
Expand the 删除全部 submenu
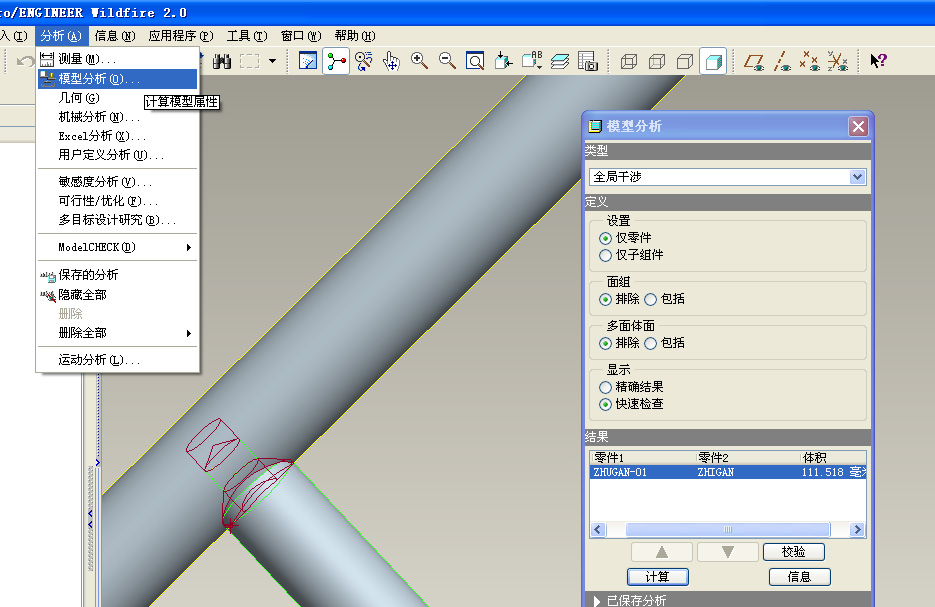(x=117, y=333)
